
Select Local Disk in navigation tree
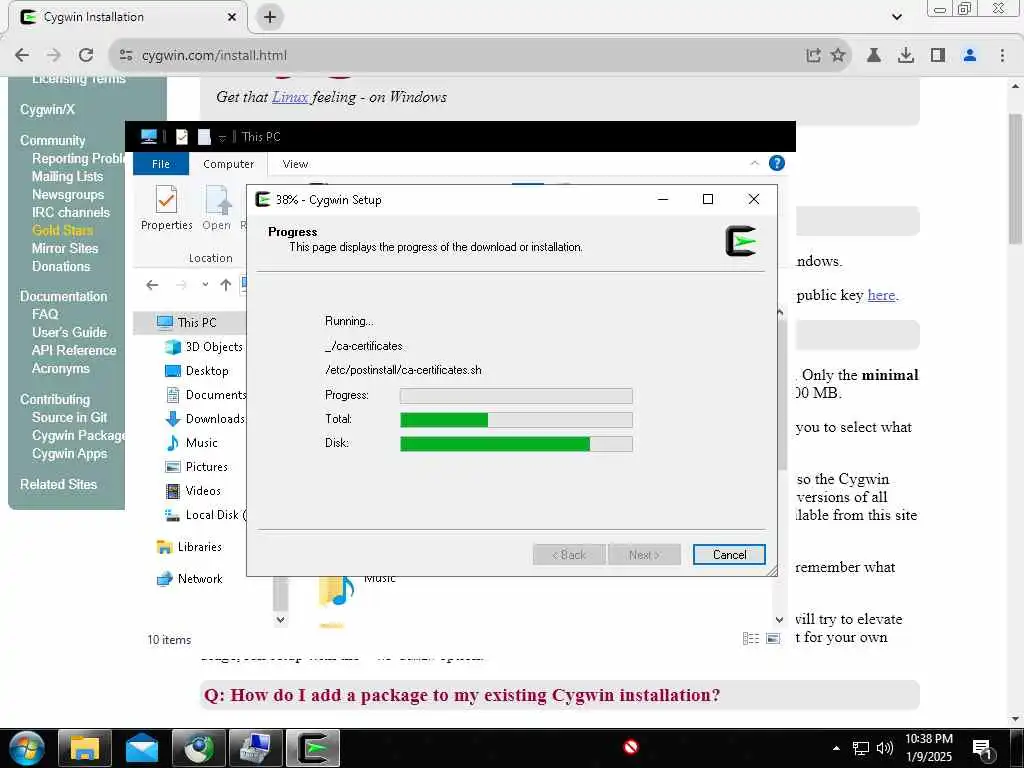[x=205, y=515]
